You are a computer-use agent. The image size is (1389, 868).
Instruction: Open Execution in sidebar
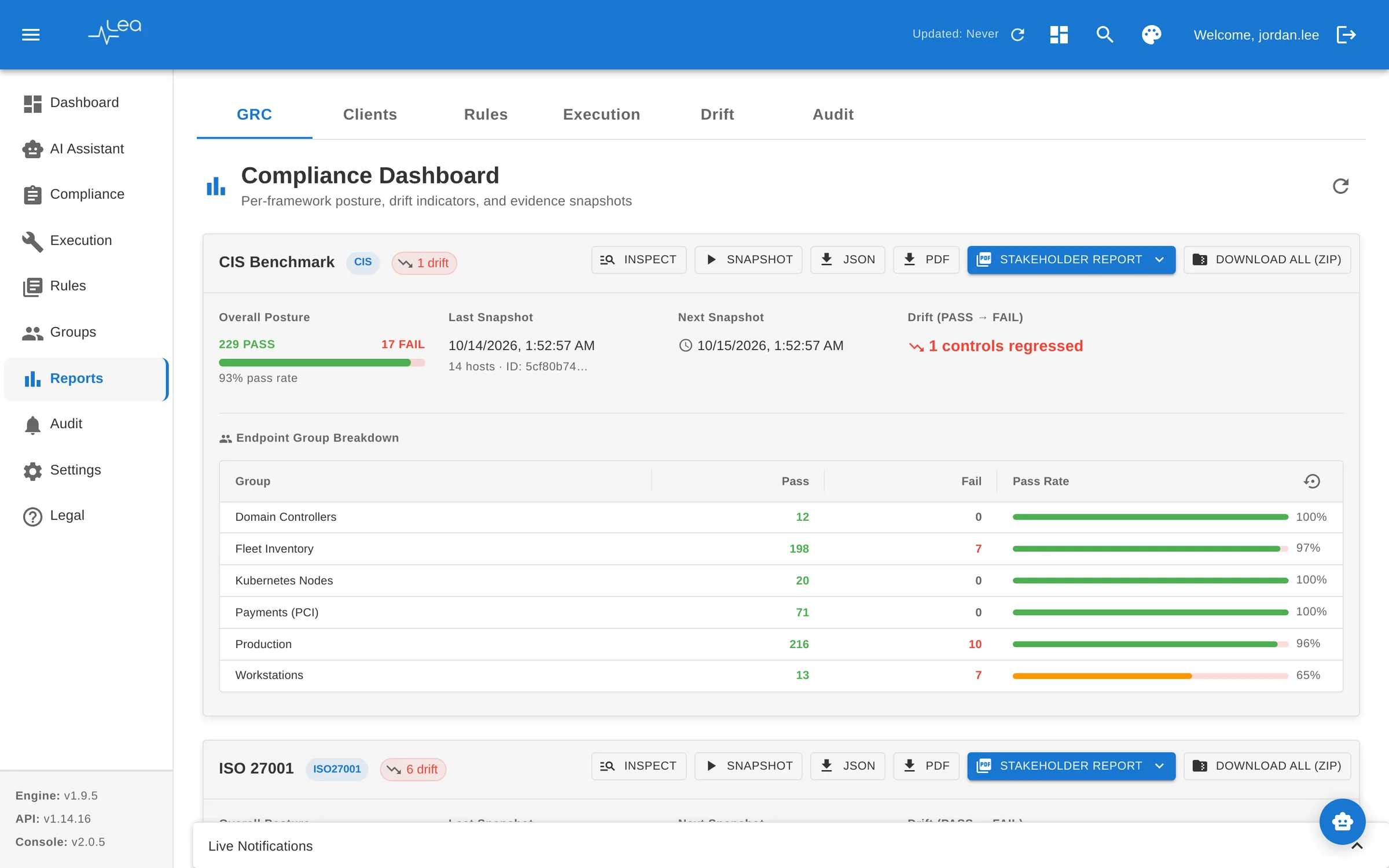click(86, 240)
